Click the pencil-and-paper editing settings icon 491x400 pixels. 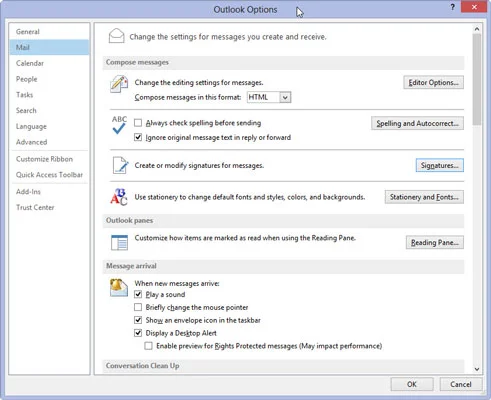pos(119,84)
